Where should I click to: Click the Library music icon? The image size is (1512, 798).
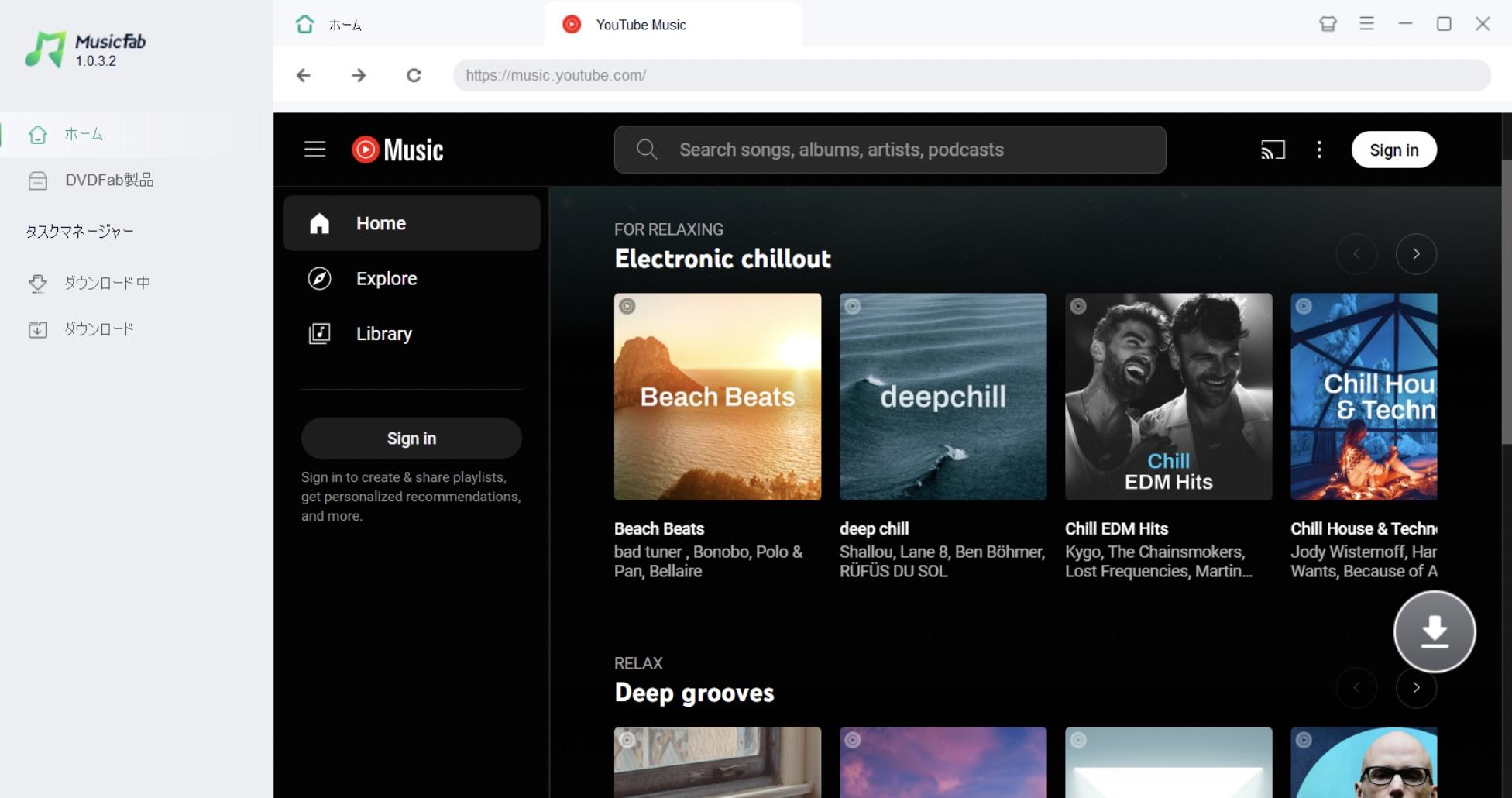pyautogui.click(x=319, y=333)
